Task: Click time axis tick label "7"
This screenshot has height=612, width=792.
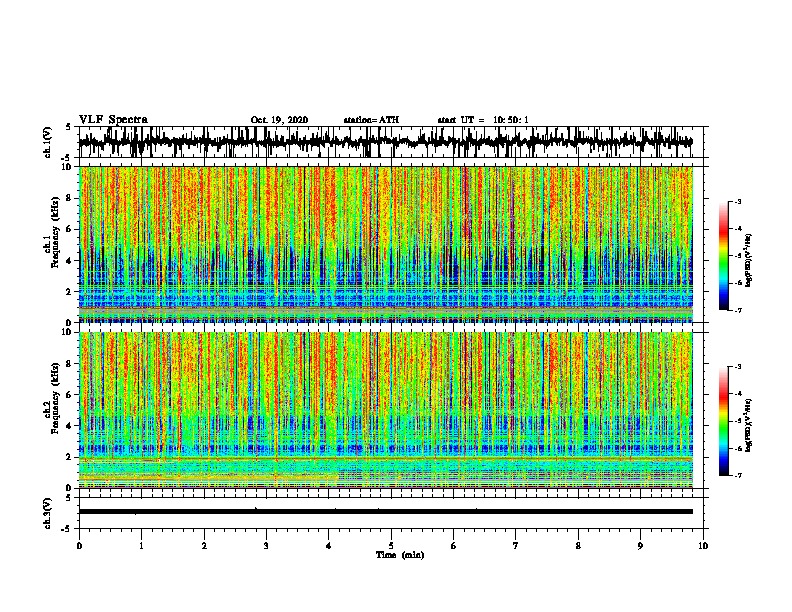Action: coord(516,546)
